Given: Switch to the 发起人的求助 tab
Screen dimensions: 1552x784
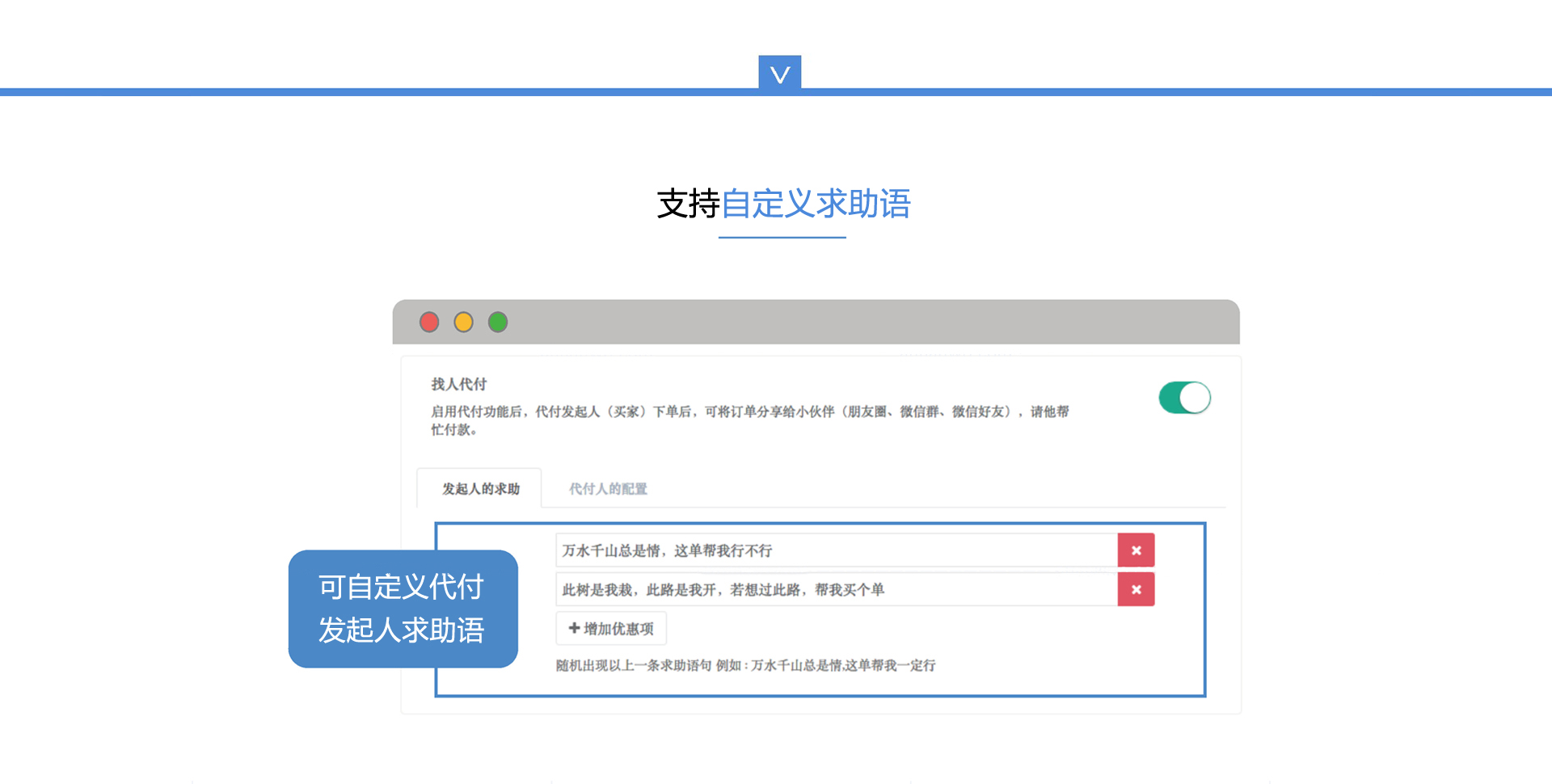Looking at the screenshot, I should click(x=480, y=488).
